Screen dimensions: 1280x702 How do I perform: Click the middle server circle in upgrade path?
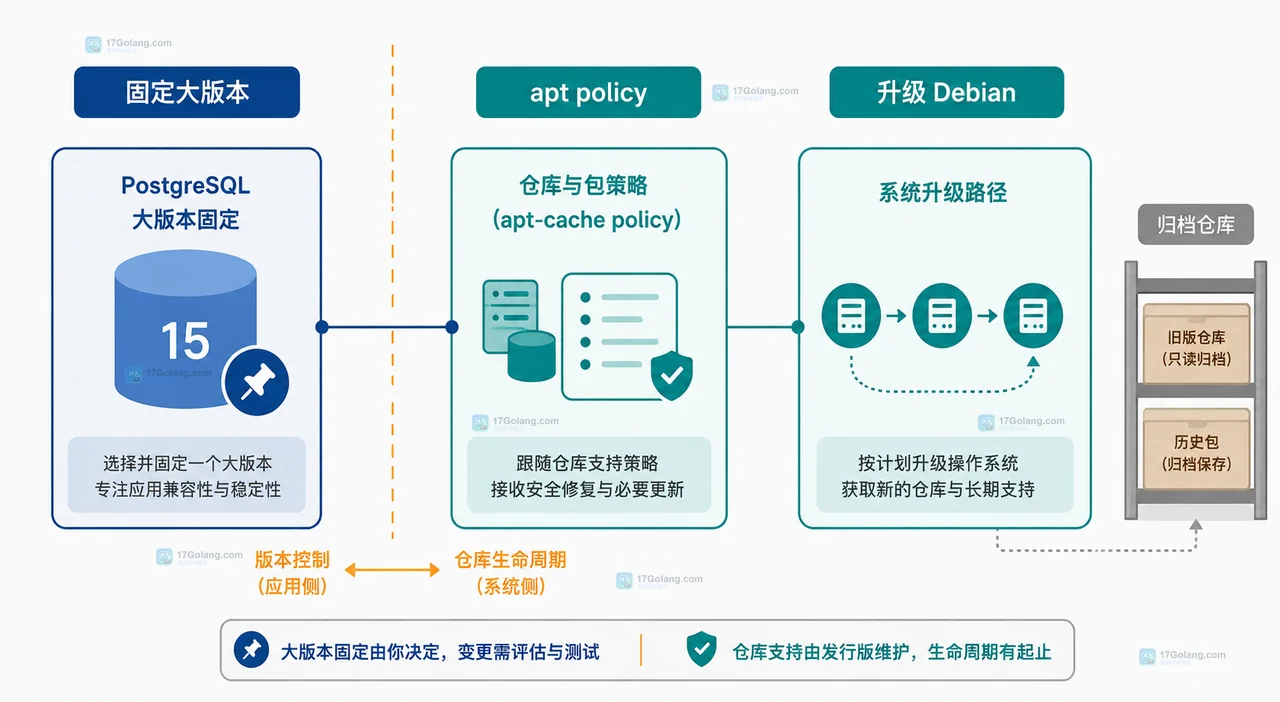click(x=942, y=315)
